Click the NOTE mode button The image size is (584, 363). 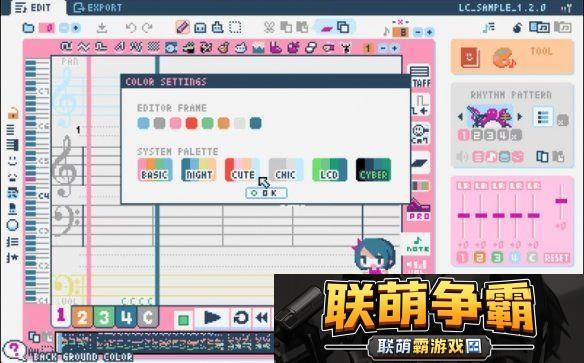pos(417,244)
